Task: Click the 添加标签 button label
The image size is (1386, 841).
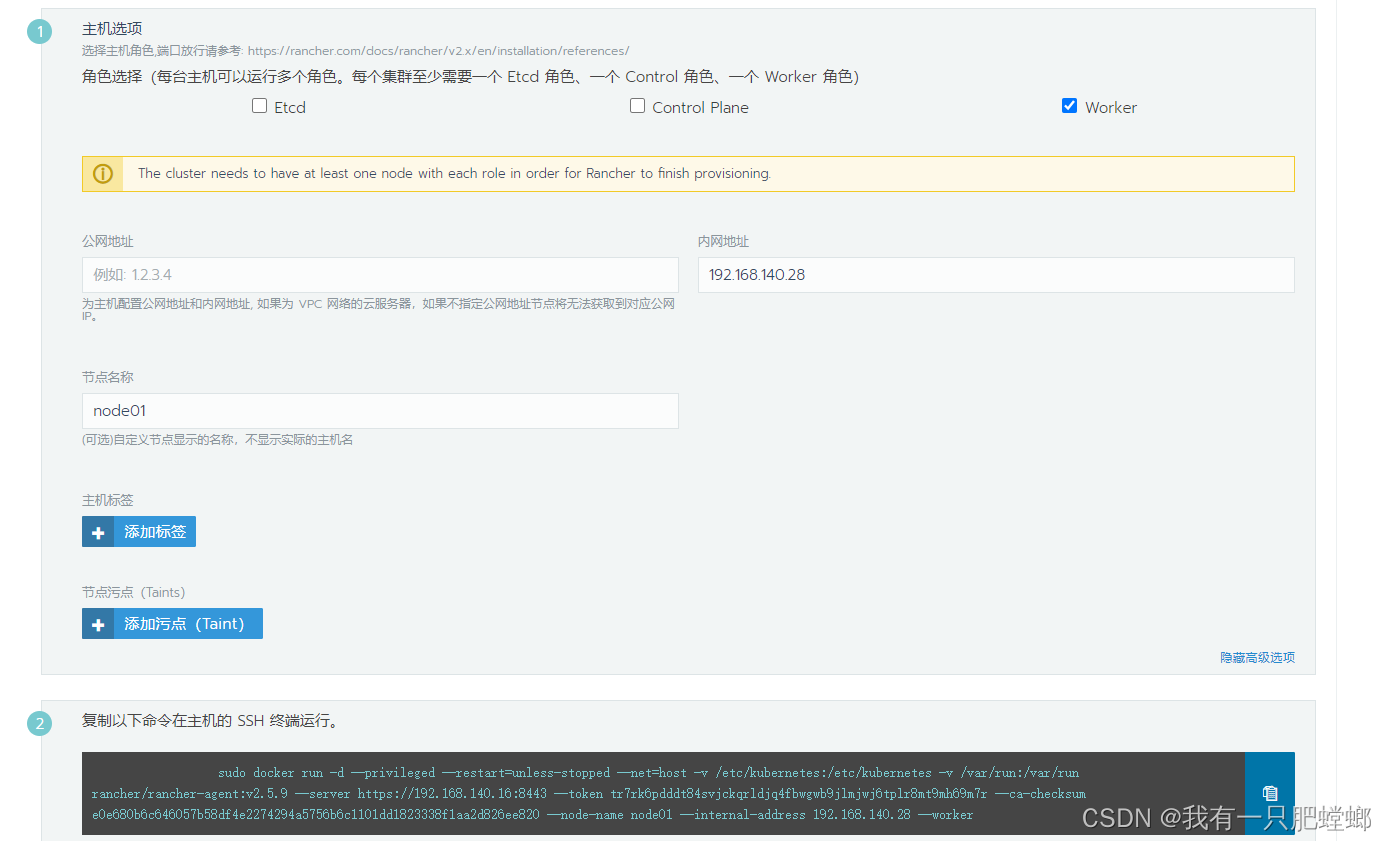Action: click(x=155, y=532)
